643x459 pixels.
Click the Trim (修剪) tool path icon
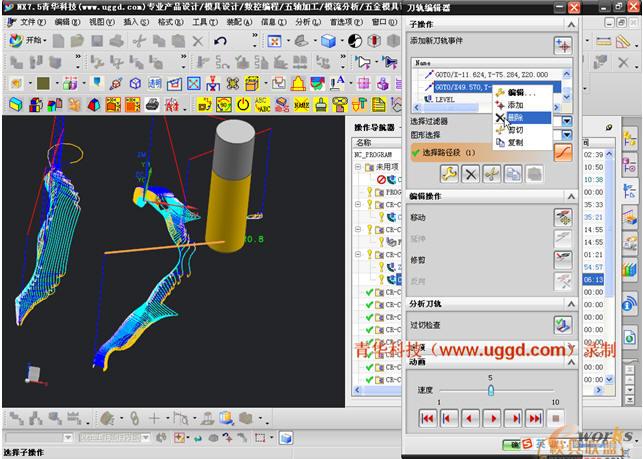click(x=563, y=257)
